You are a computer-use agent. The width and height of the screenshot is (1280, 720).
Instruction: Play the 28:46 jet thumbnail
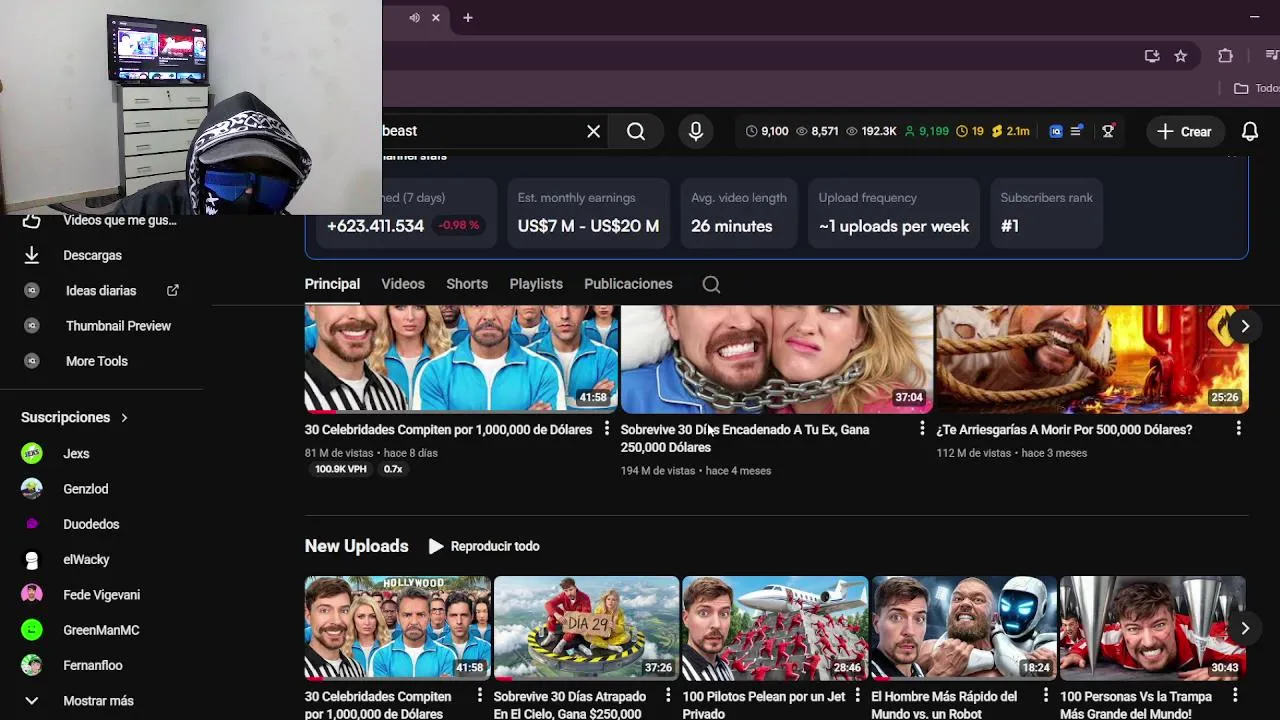[775, 628]
